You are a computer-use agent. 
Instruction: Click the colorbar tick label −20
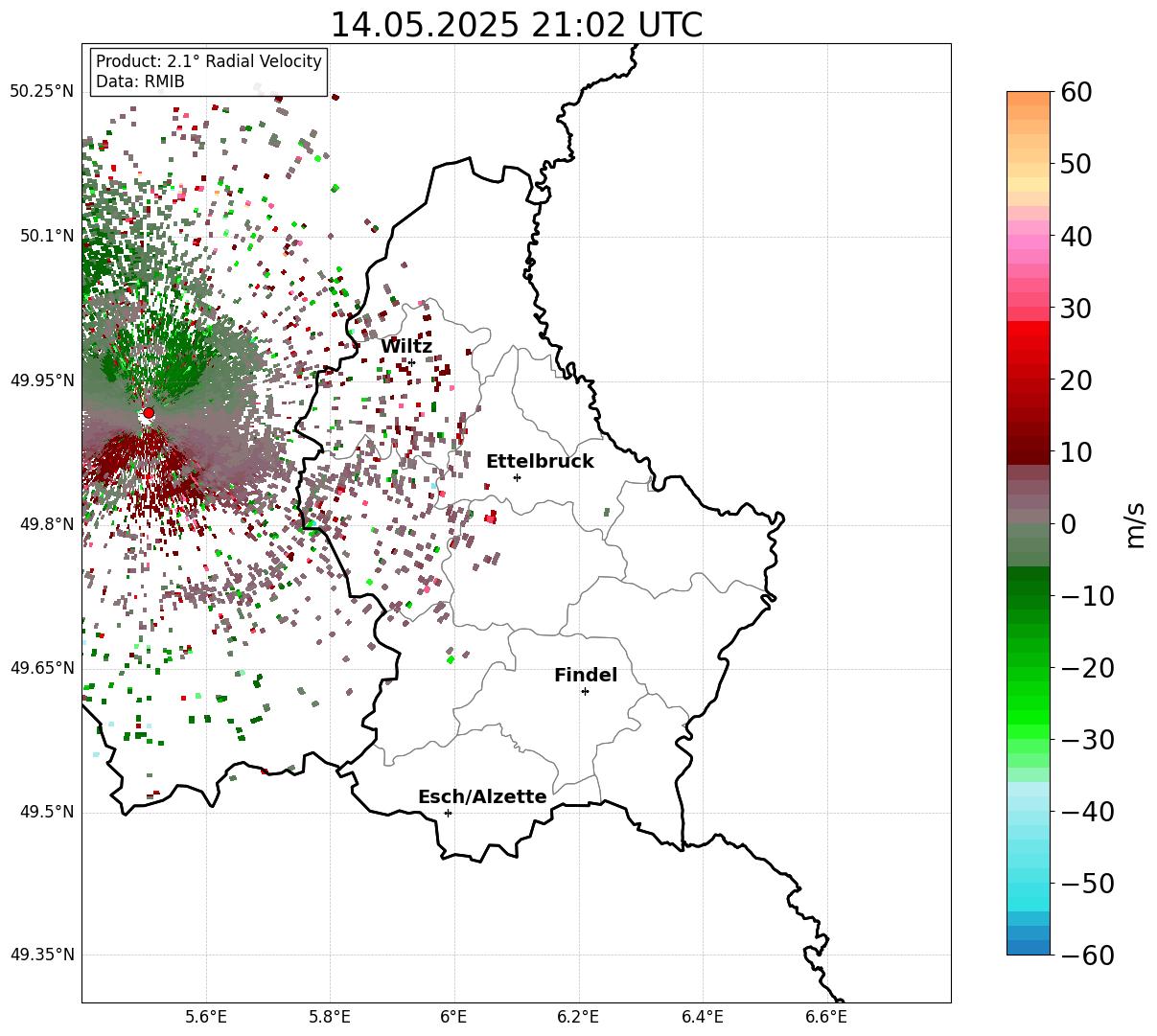pyautogui.click(x=1087, y=668)
